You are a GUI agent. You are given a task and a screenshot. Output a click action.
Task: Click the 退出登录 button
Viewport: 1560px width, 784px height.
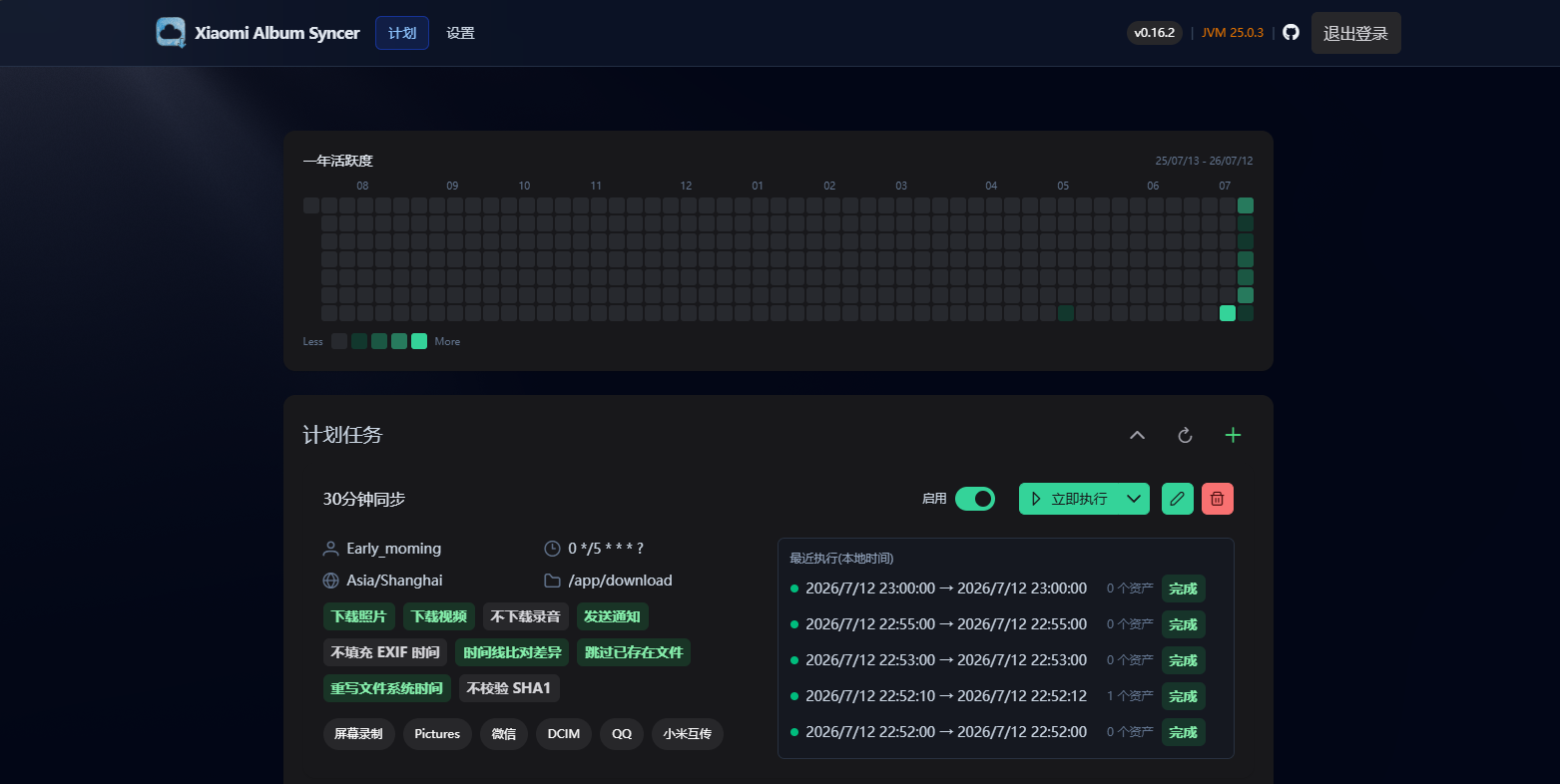(1355, 33)
